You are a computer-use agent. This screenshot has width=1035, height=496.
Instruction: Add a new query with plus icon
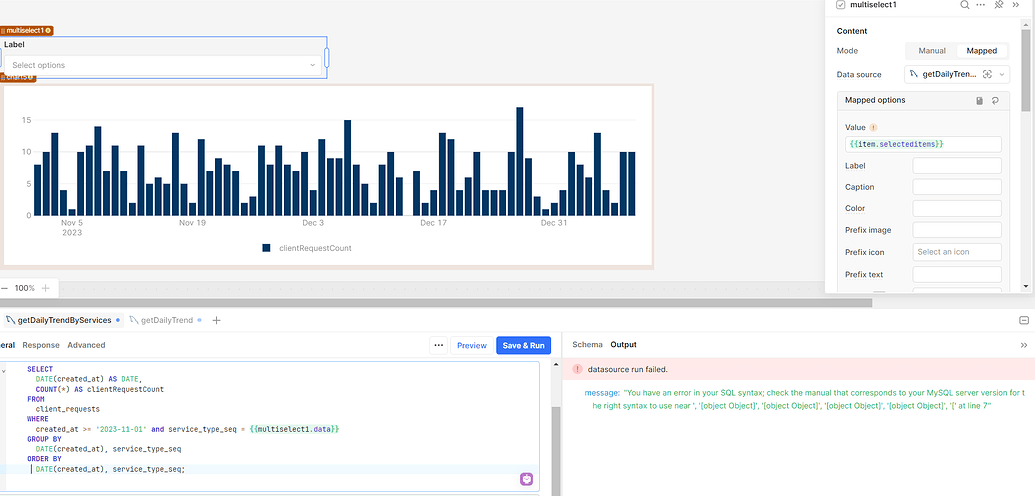click(216, 320)
